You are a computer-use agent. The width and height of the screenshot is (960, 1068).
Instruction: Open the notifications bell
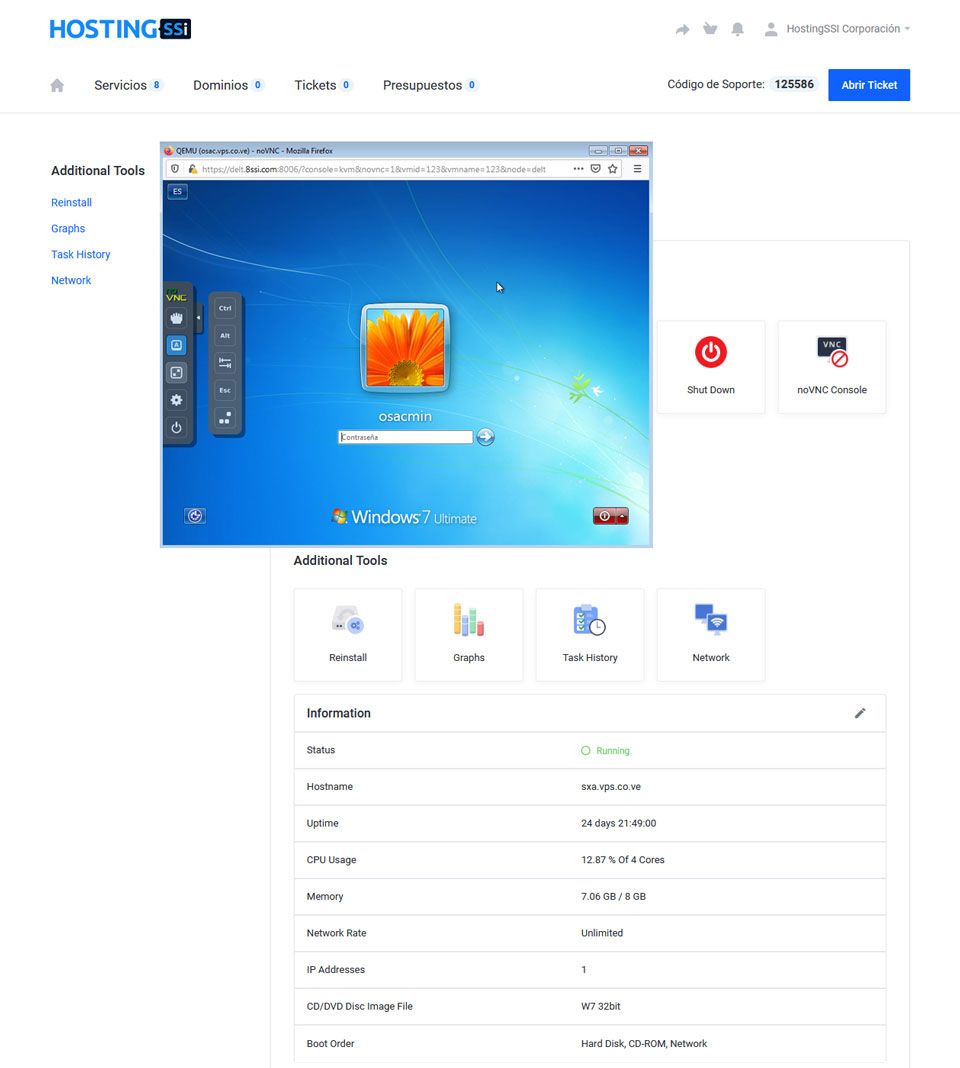(738, 28)
